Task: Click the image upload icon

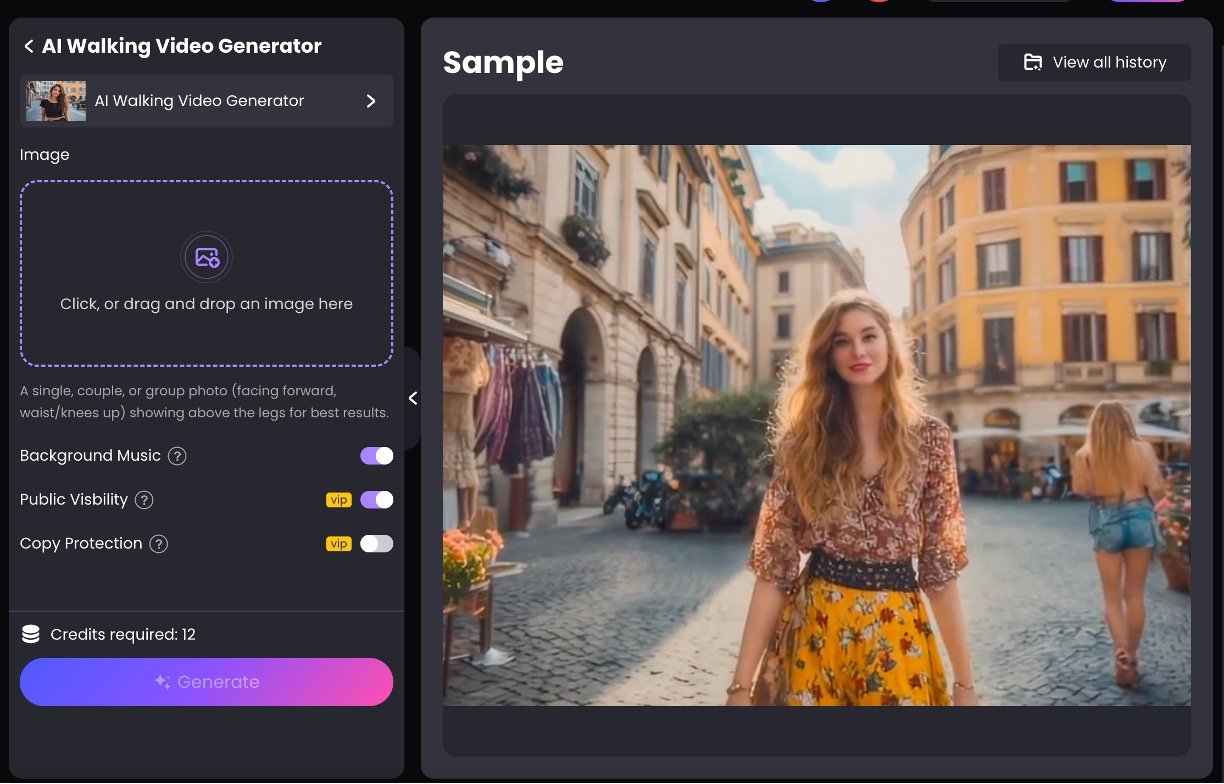Action: pos(207,257)
